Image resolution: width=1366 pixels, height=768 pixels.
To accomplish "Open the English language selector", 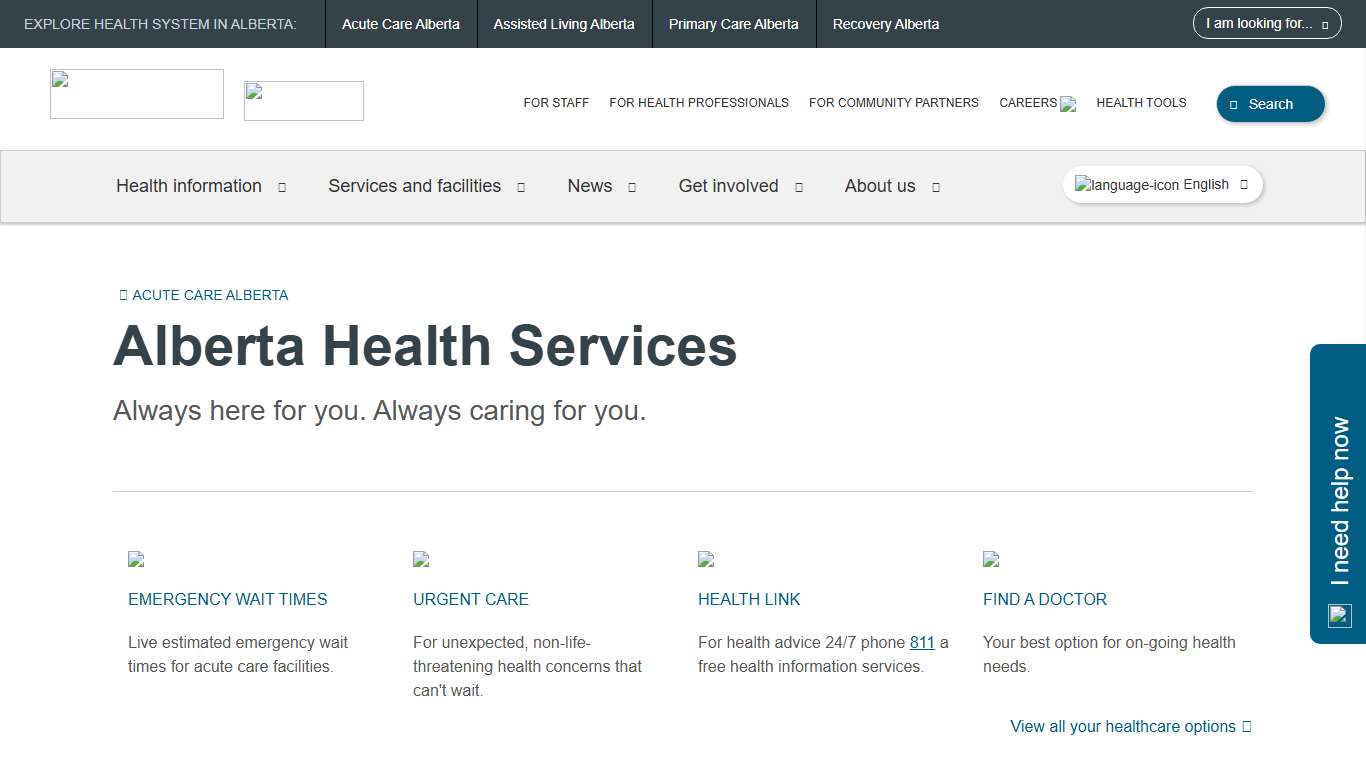I will click(x=1162, y=184).
